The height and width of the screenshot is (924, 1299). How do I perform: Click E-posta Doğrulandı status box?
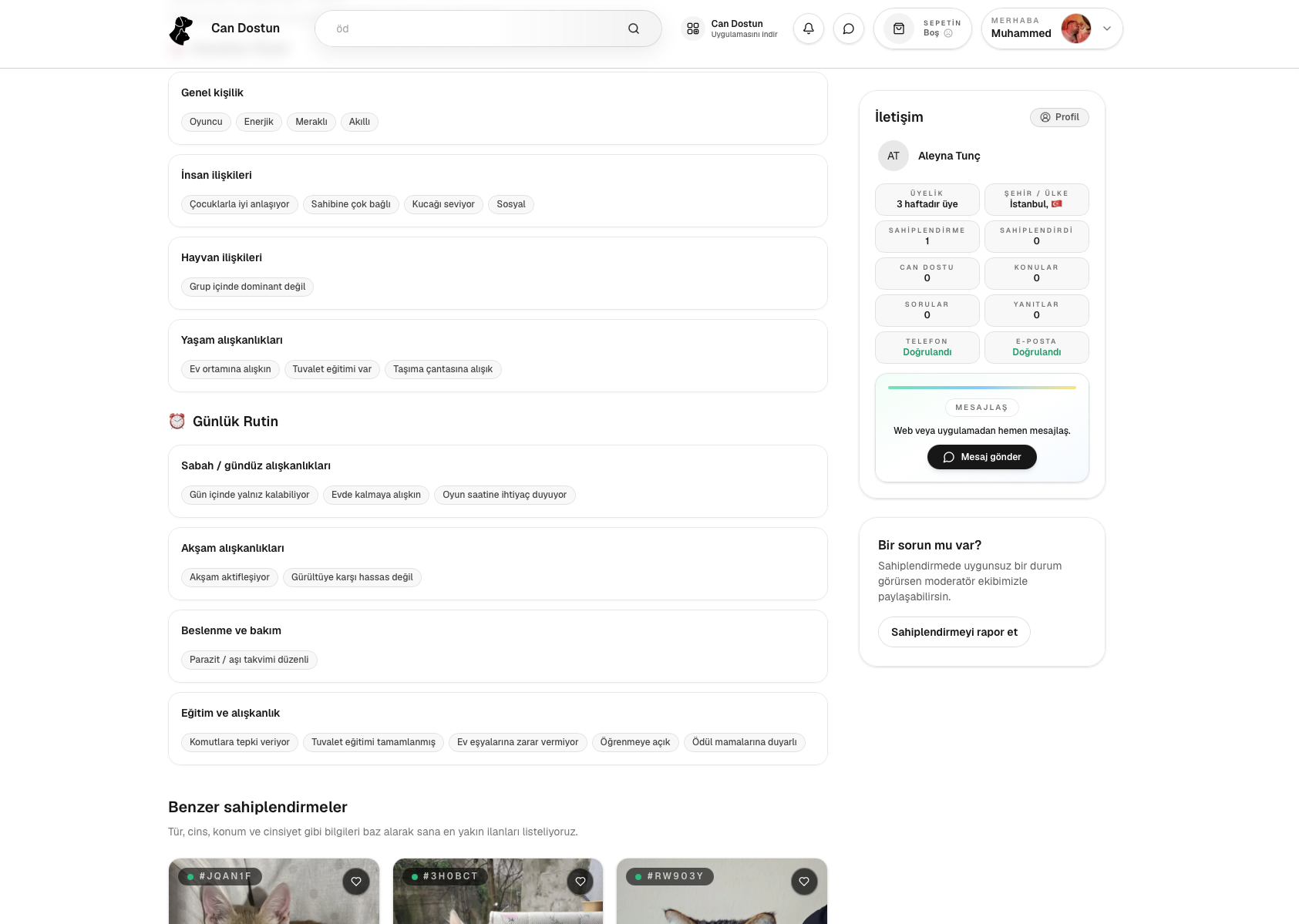1037,348
